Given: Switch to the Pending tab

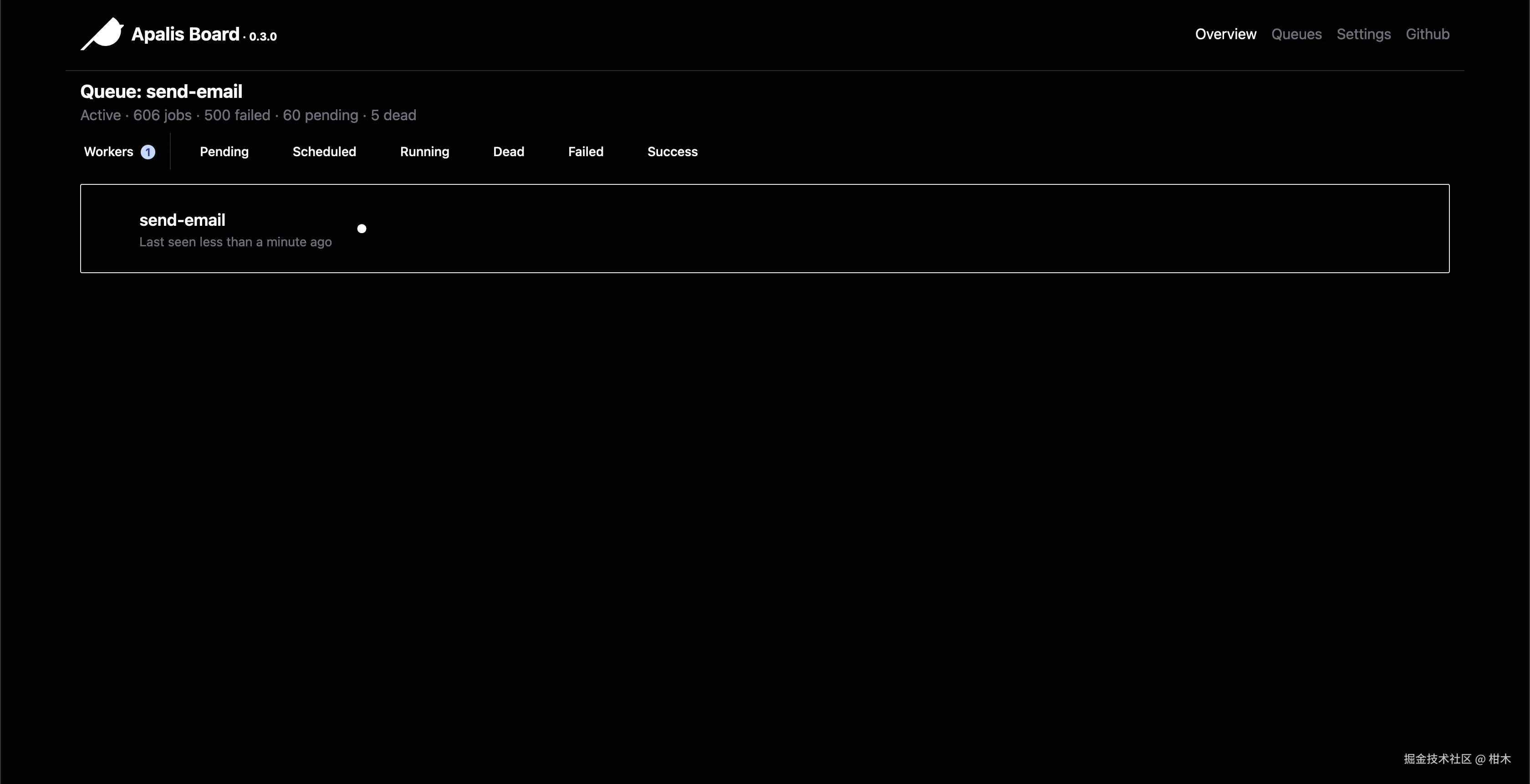Looking at the screenshot, I should coord(224,152).
